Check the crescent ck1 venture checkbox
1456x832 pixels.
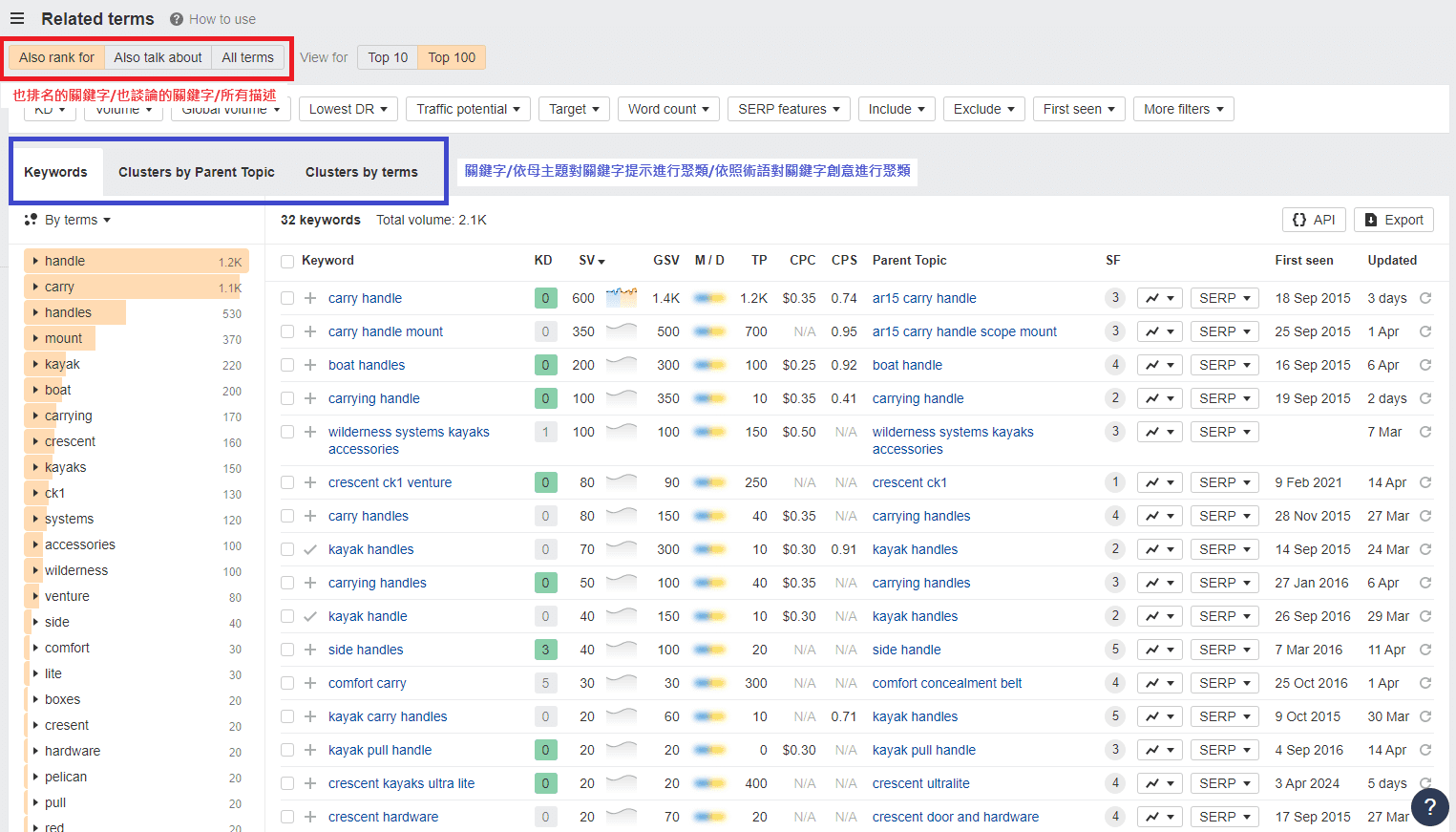tap(287, 482)
